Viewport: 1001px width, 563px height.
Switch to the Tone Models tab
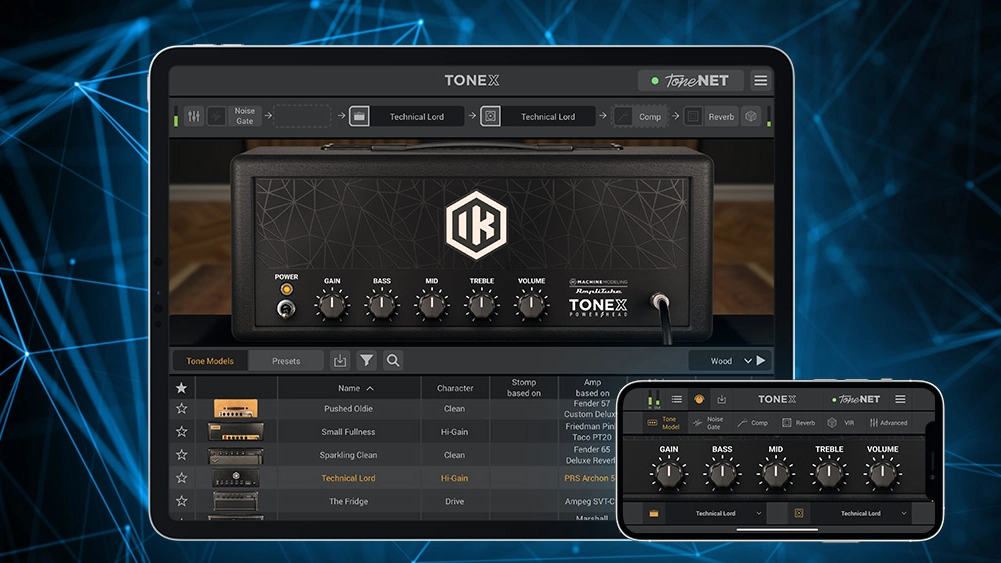[209, 361]
